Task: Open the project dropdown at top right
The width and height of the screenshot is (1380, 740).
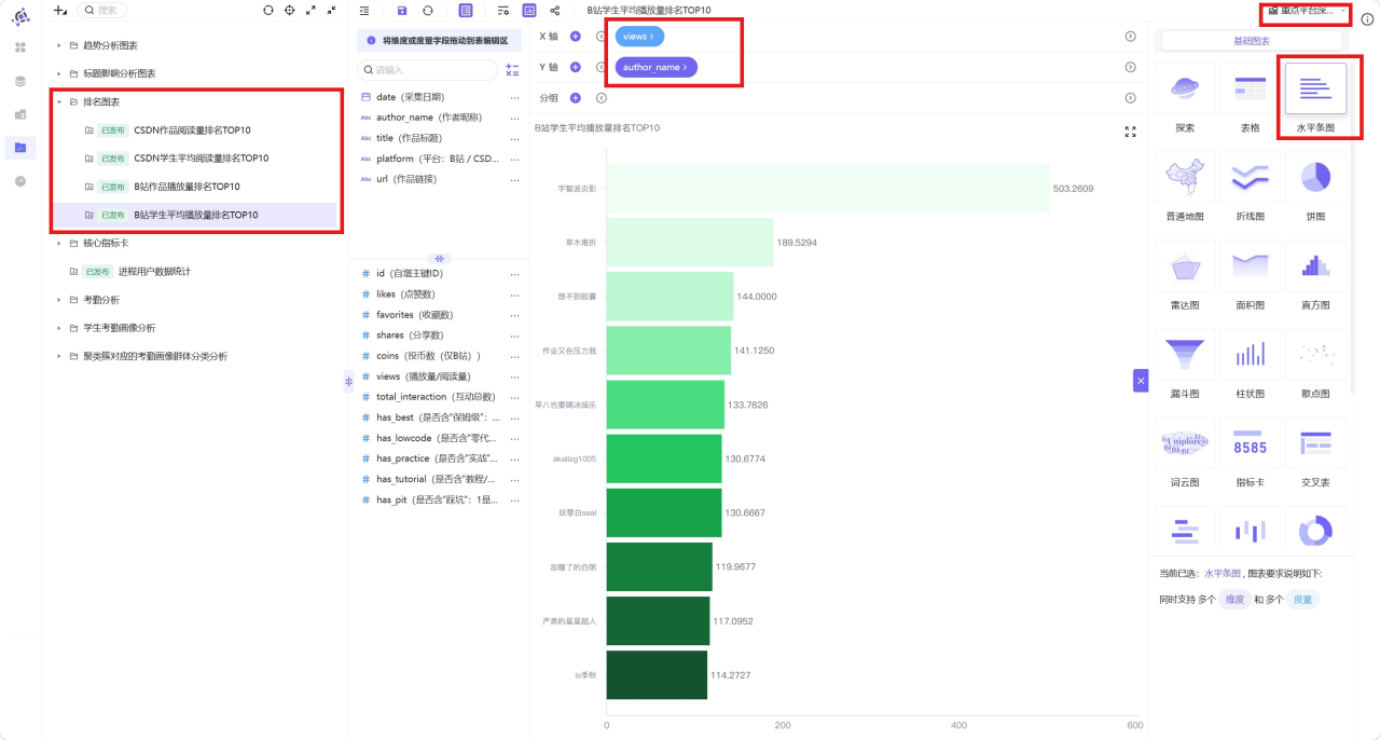Action: pyautogui.click(x=1305, y=11)
